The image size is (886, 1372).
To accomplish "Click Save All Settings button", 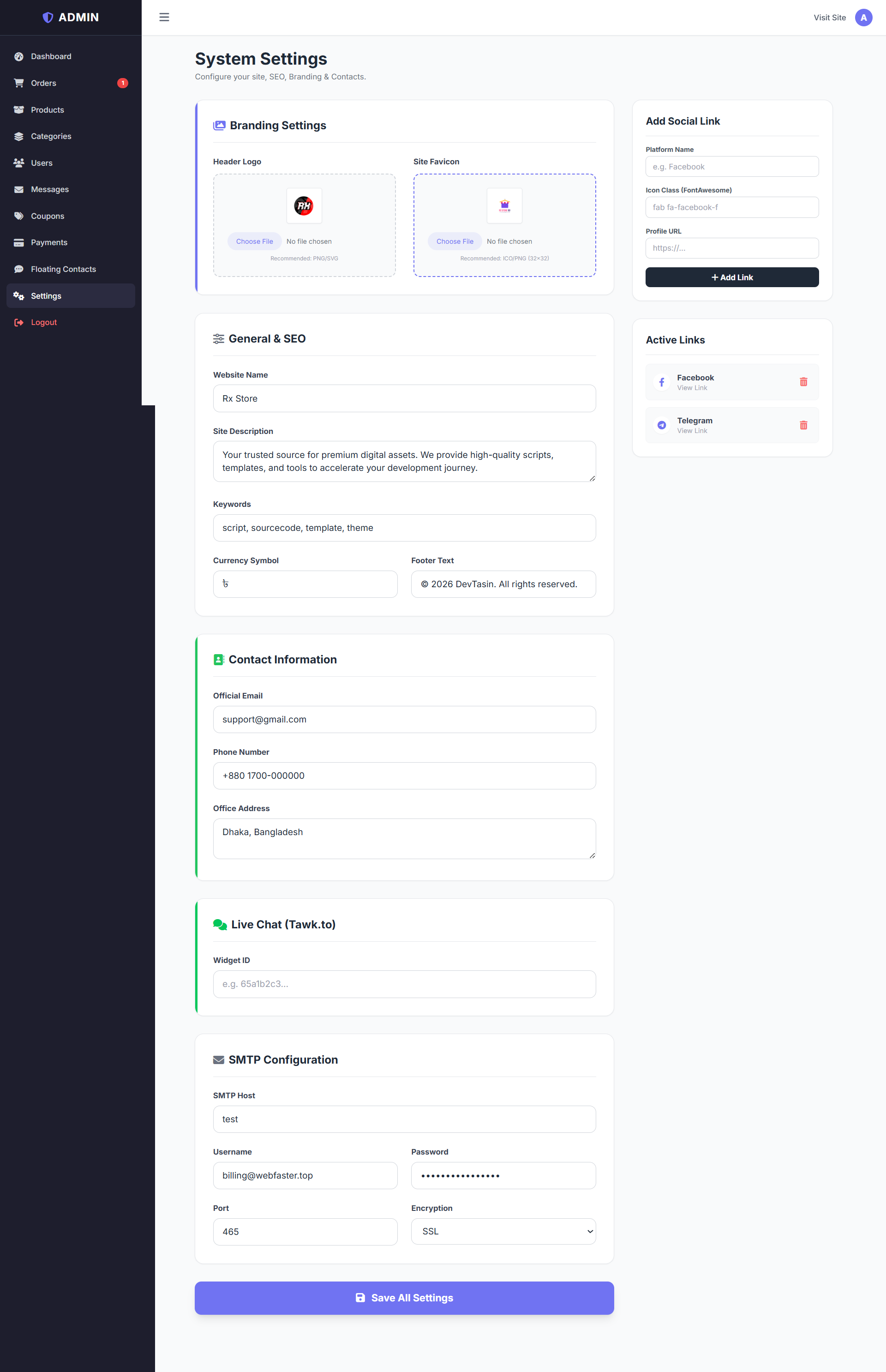I will (404, 1298).
